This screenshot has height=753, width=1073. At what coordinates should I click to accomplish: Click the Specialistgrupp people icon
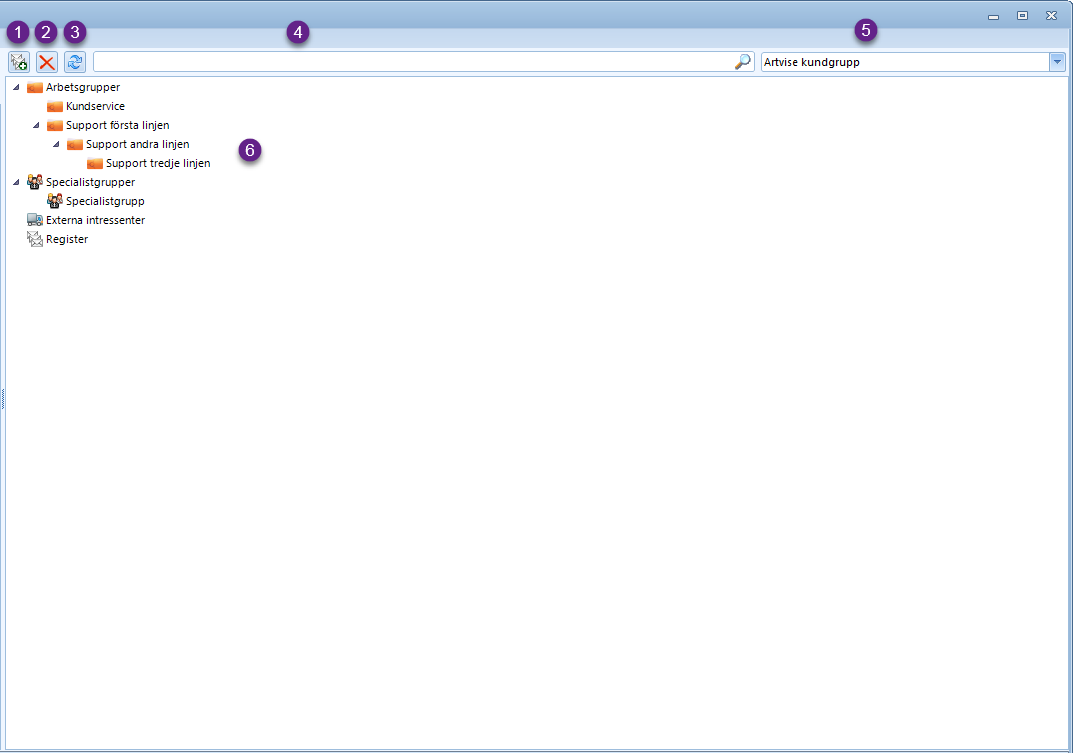pyautogui.click(x=55, y=201)
